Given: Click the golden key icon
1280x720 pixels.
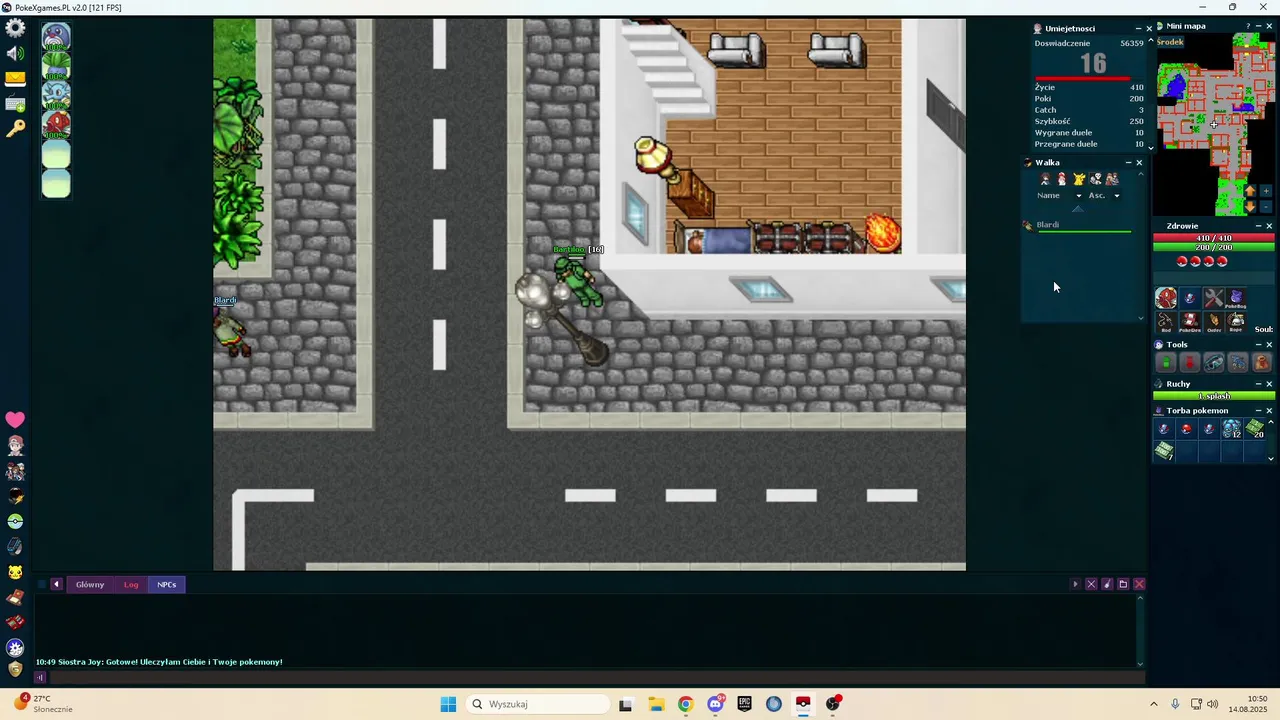Looking at the screenshot, I should (15, 129).
